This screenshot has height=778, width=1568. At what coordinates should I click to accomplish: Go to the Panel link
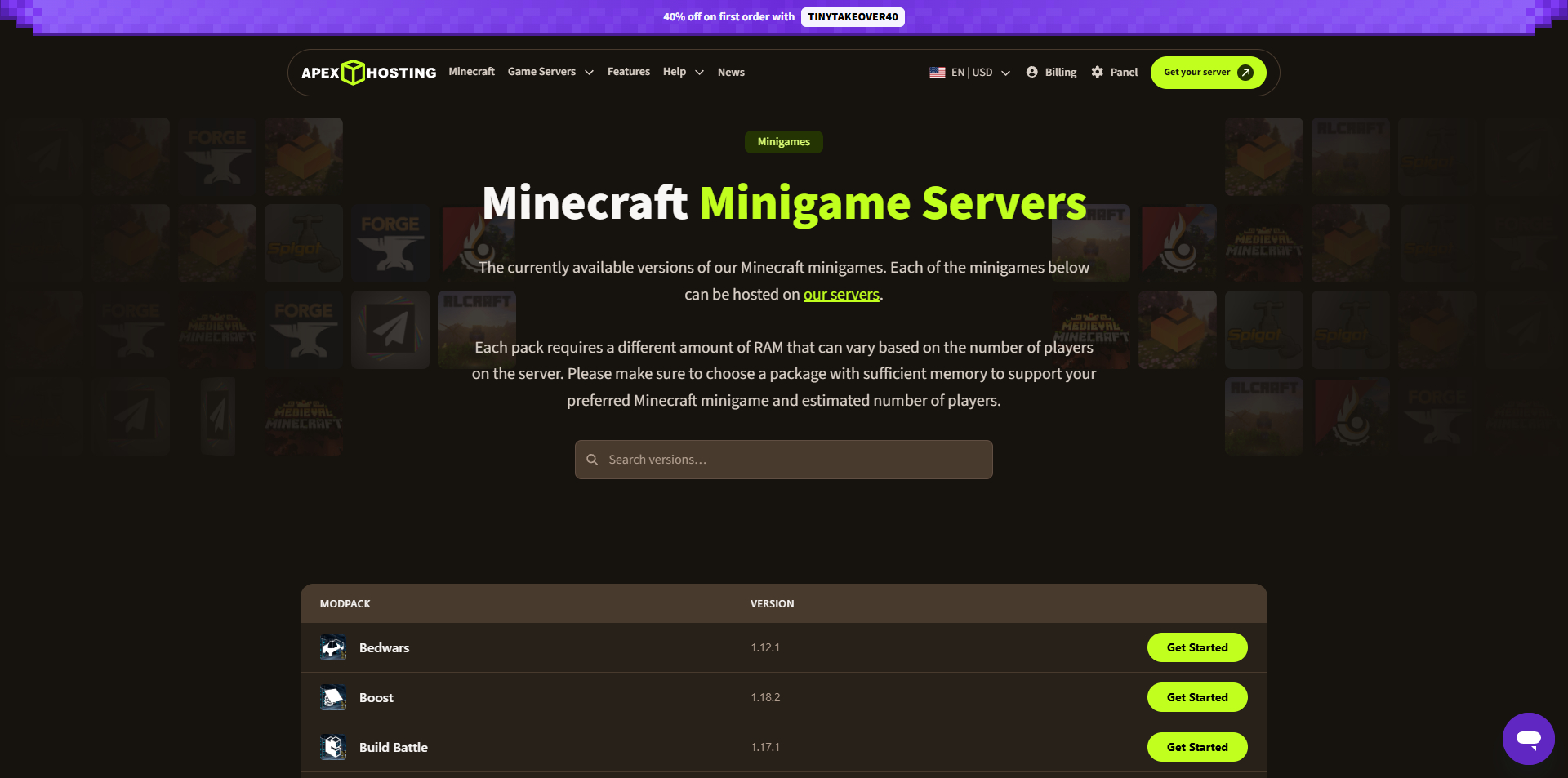[1115, 73]
